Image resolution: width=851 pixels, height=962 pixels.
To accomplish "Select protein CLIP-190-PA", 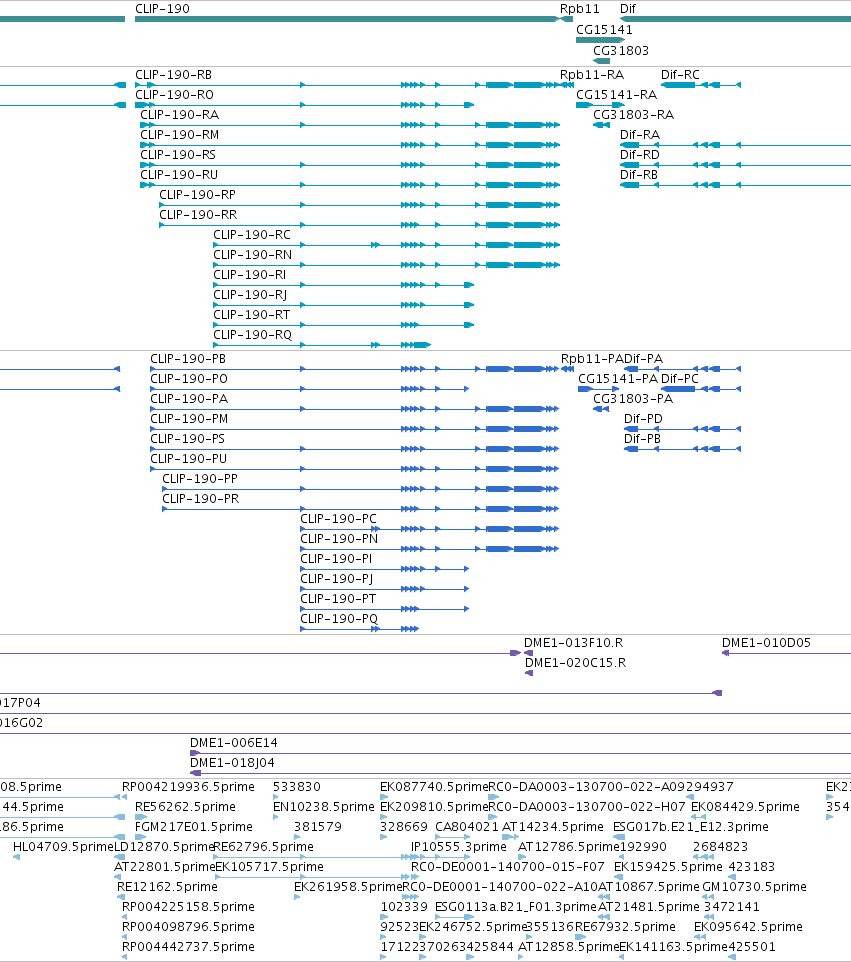I will tap(189, 399).
